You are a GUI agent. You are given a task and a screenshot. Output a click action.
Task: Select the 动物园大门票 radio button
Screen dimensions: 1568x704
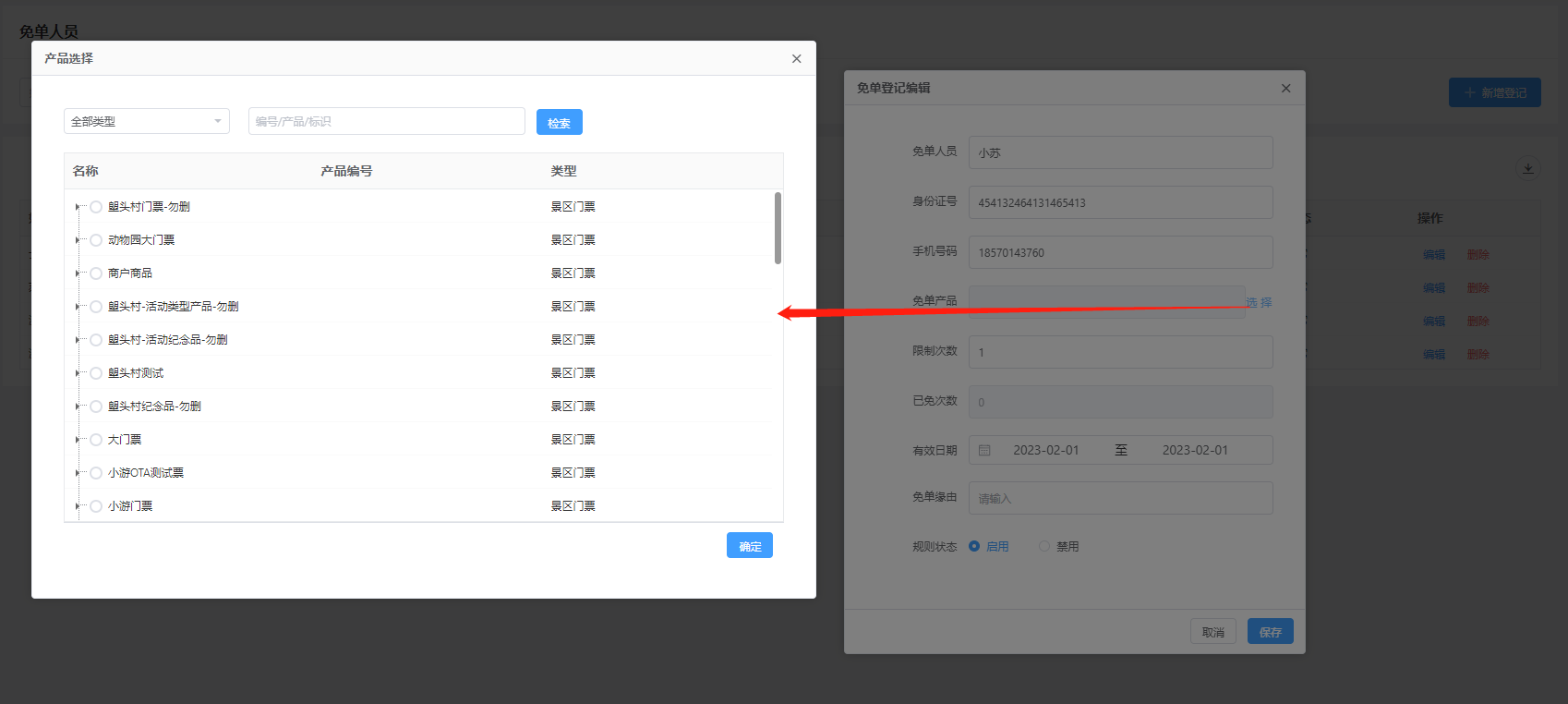(x=96, y=240)
